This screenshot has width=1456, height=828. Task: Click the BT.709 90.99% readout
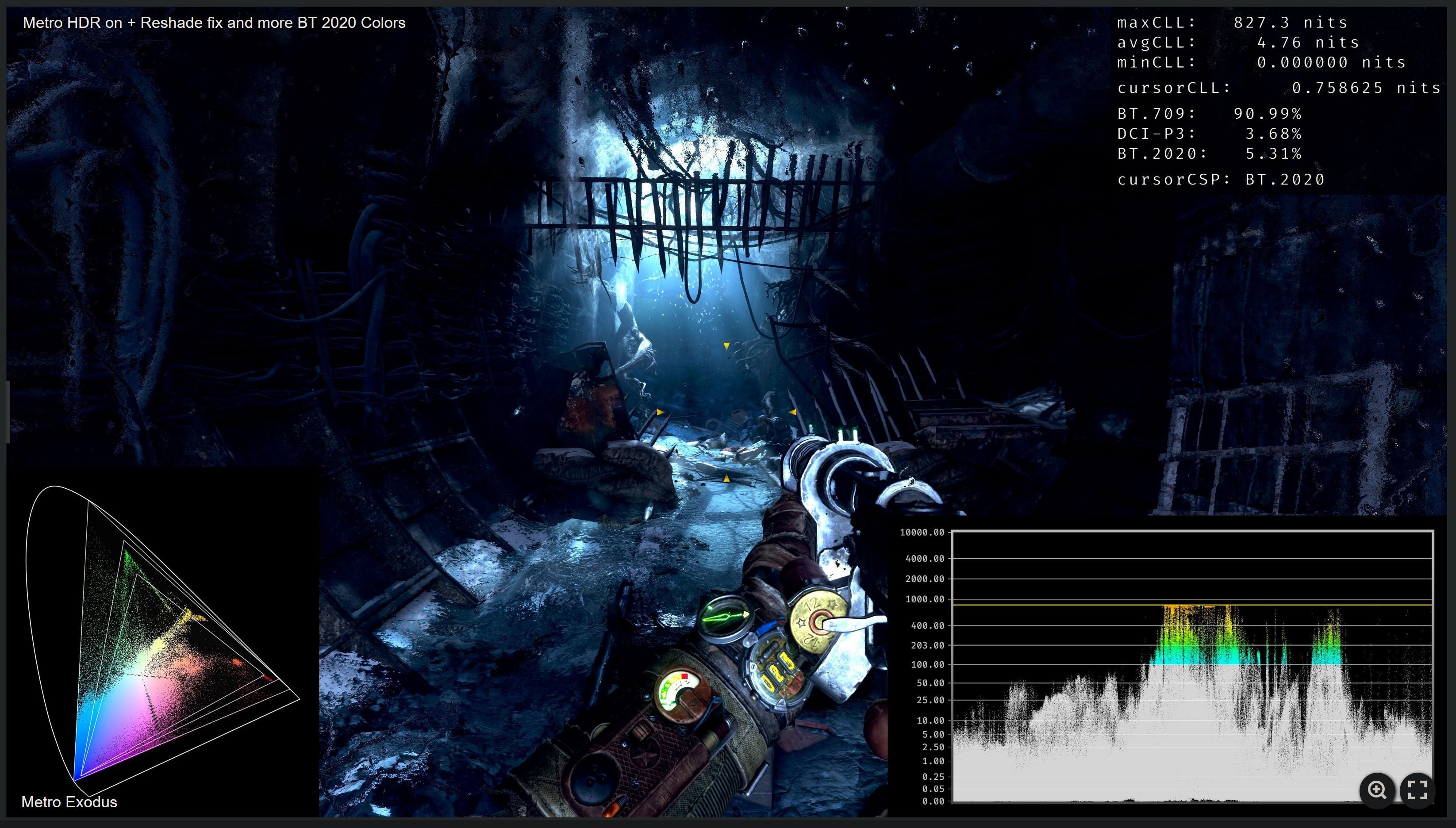(x=1209, y=114)
